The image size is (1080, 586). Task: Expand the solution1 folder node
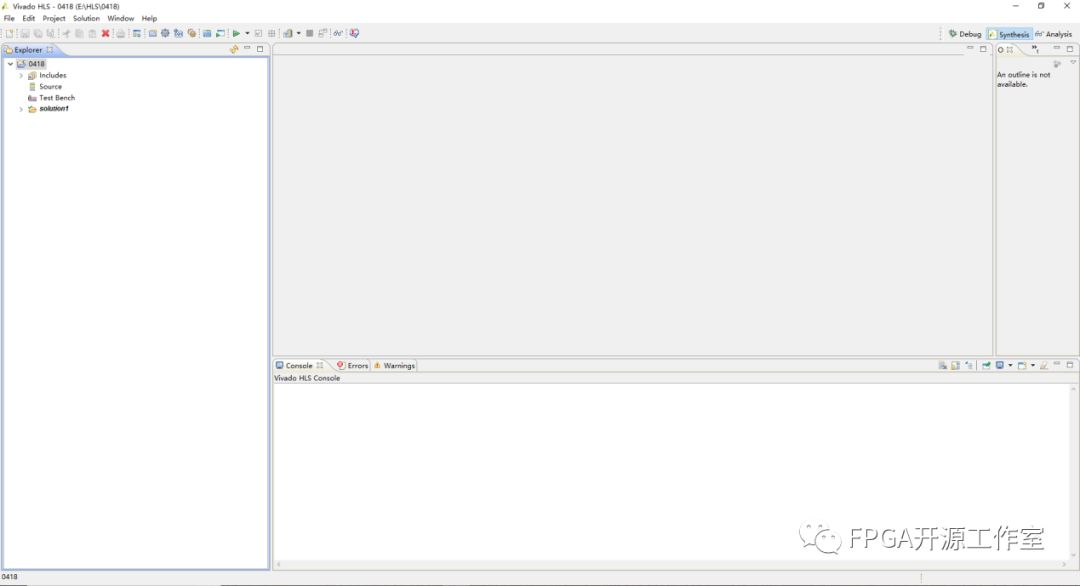(21, 109)
